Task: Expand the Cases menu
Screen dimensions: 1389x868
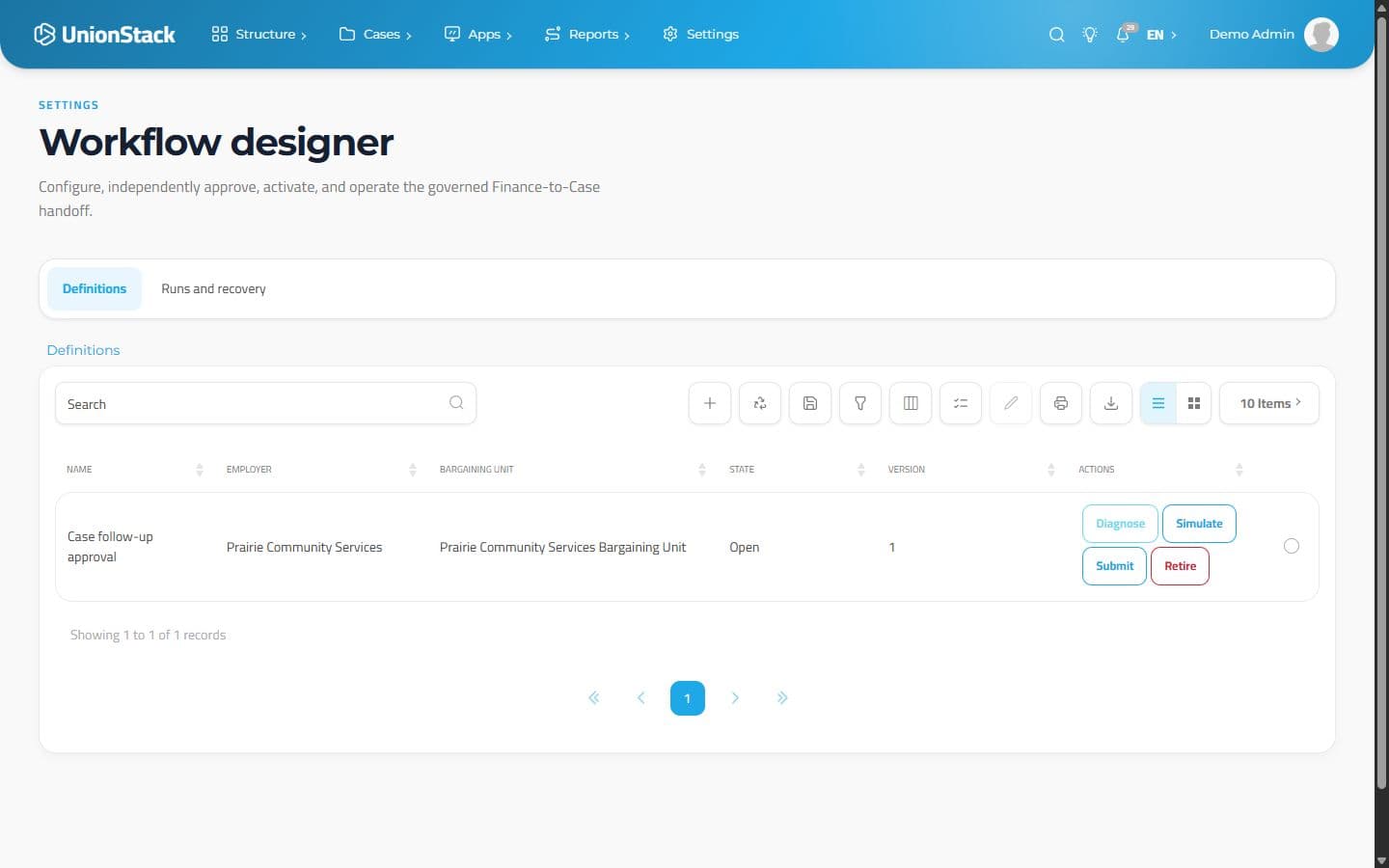Action: tap(375, 35)
